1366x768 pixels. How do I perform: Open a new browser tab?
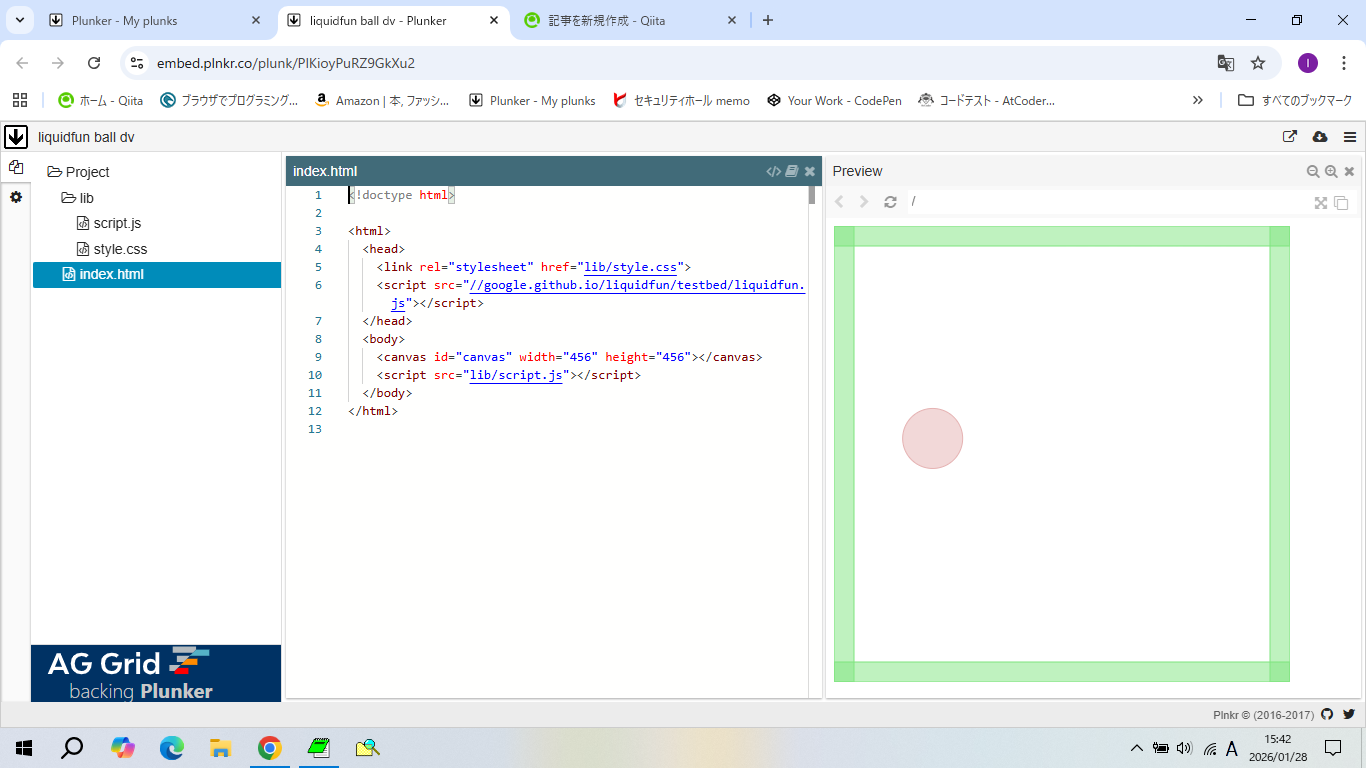coord(768,20)
